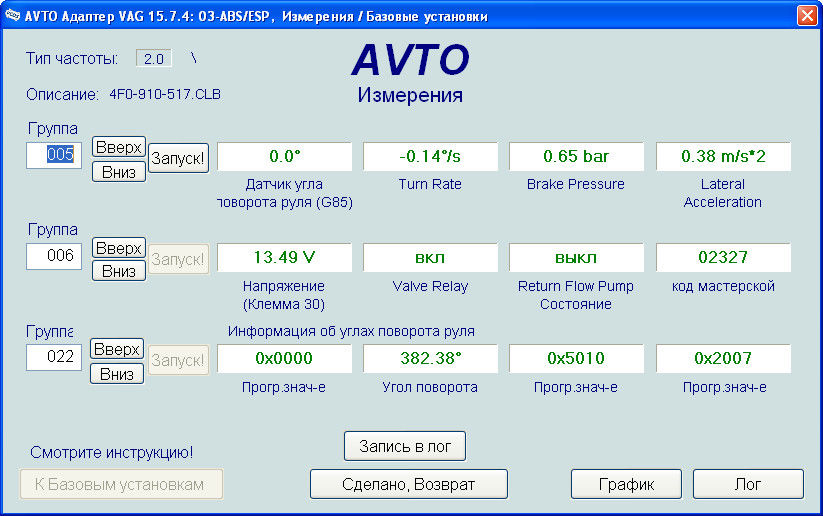Click the Сделано, Возврат button
This screenshot has height=516, width=823.
409,484
